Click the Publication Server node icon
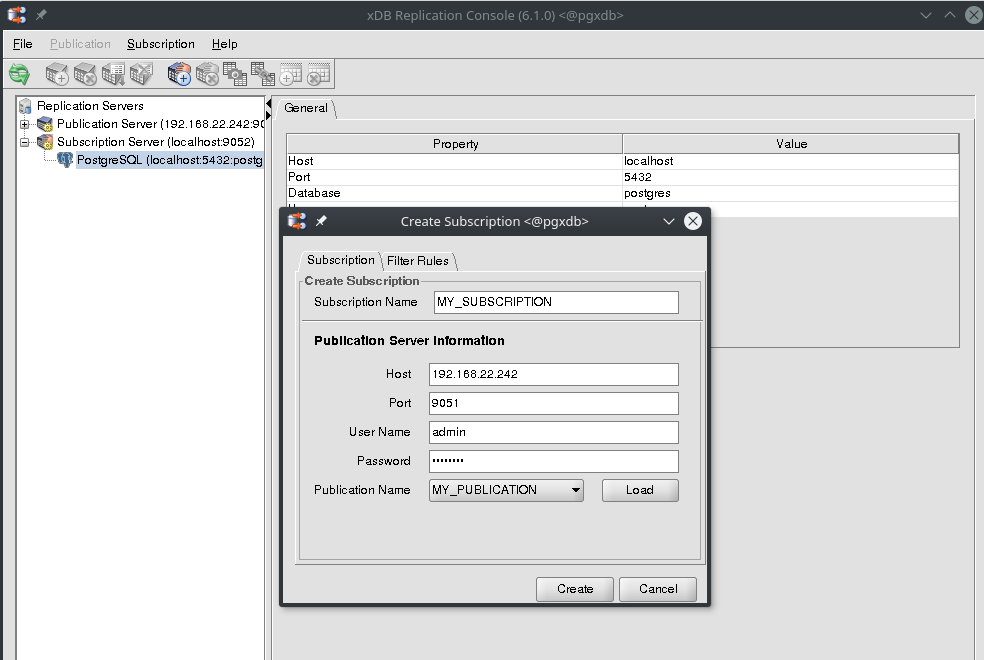Image resolution: width=984 pixels, height=660 pixels. click(45, 124)
